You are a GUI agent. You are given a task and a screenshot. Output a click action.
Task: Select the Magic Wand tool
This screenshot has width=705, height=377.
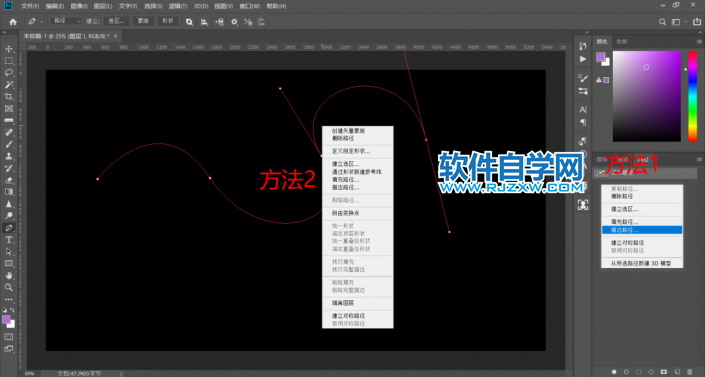9,85
